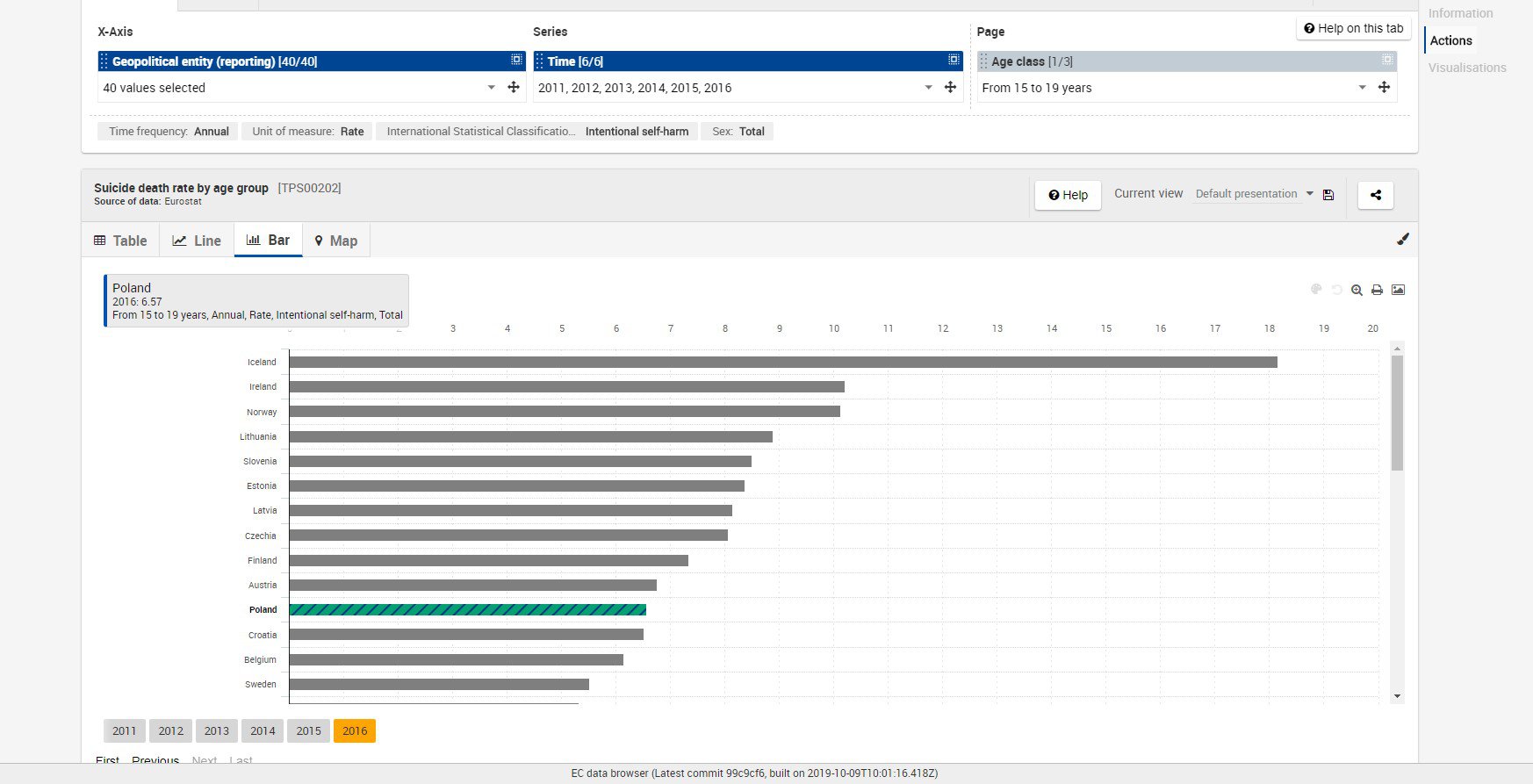Open Help on this tab button

tap(1354, 28)
